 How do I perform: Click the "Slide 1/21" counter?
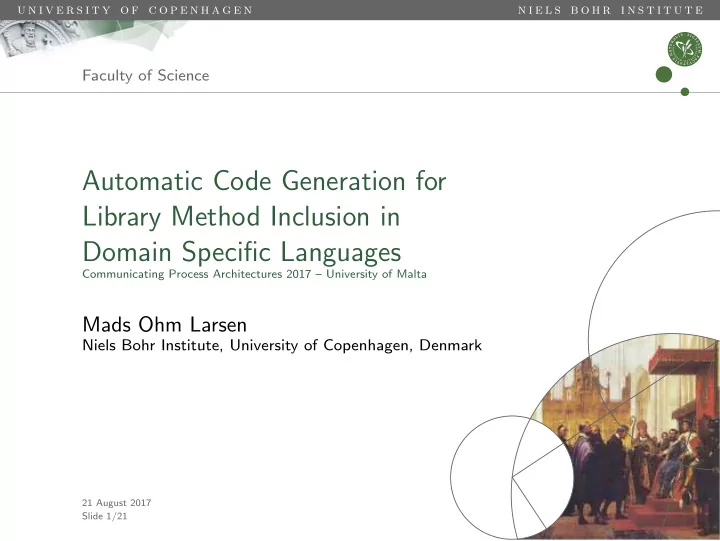104,516
